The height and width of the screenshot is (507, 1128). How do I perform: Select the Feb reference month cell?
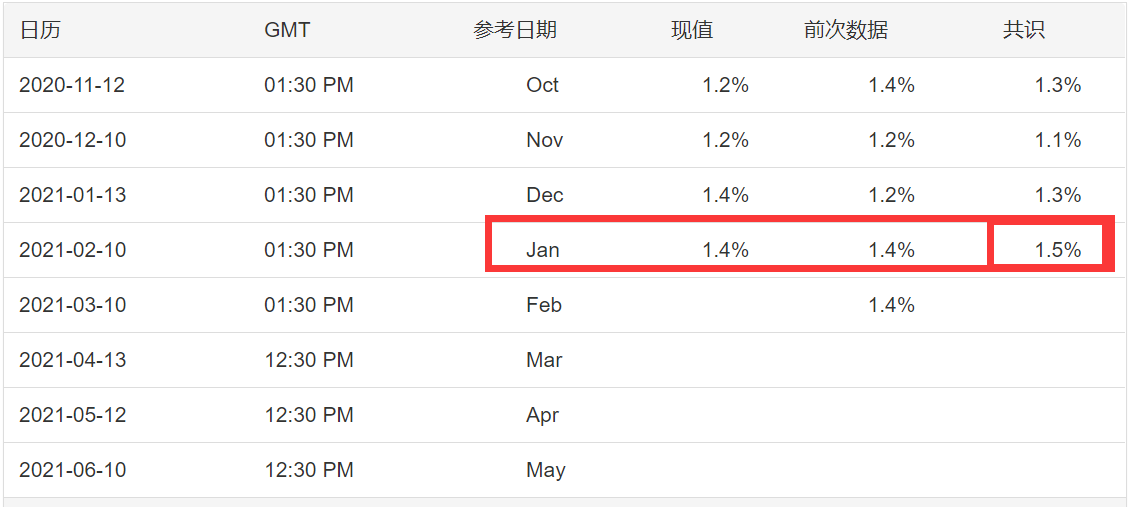pyautogui.click(x=544, y=305)
